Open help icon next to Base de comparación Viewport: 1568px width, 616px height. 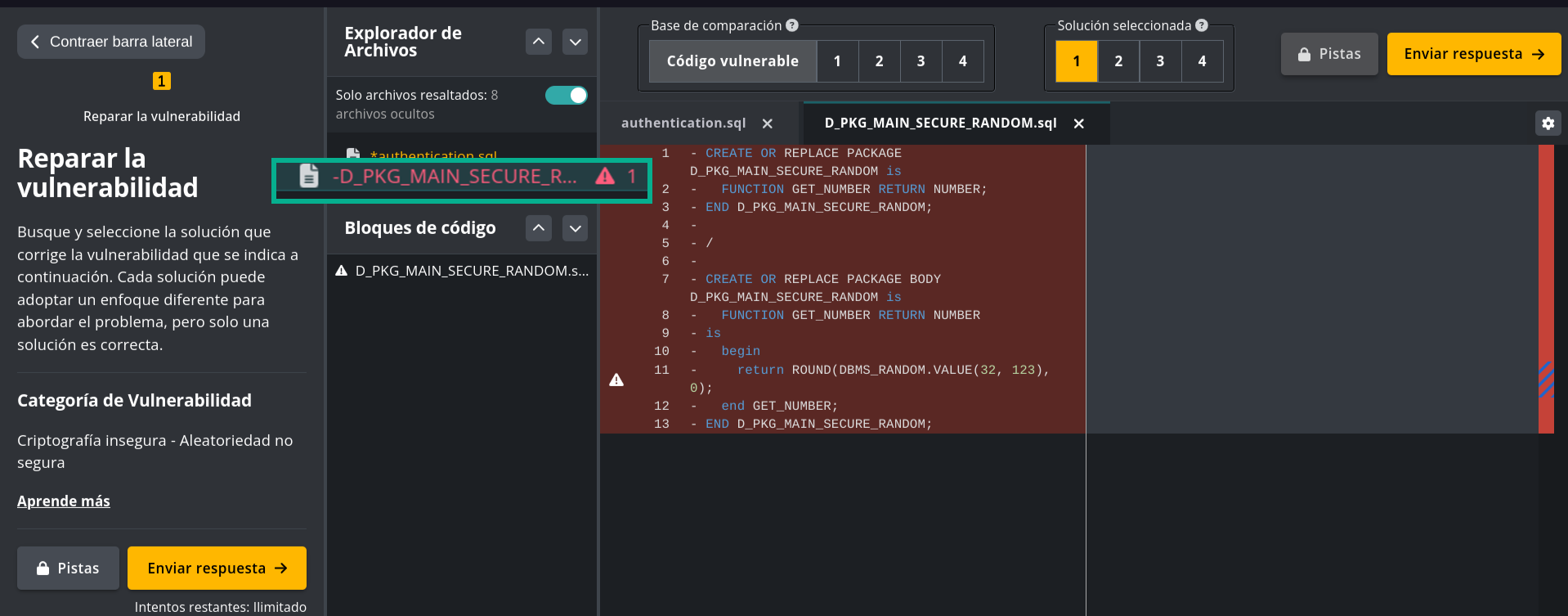click(x=792, y=25)
